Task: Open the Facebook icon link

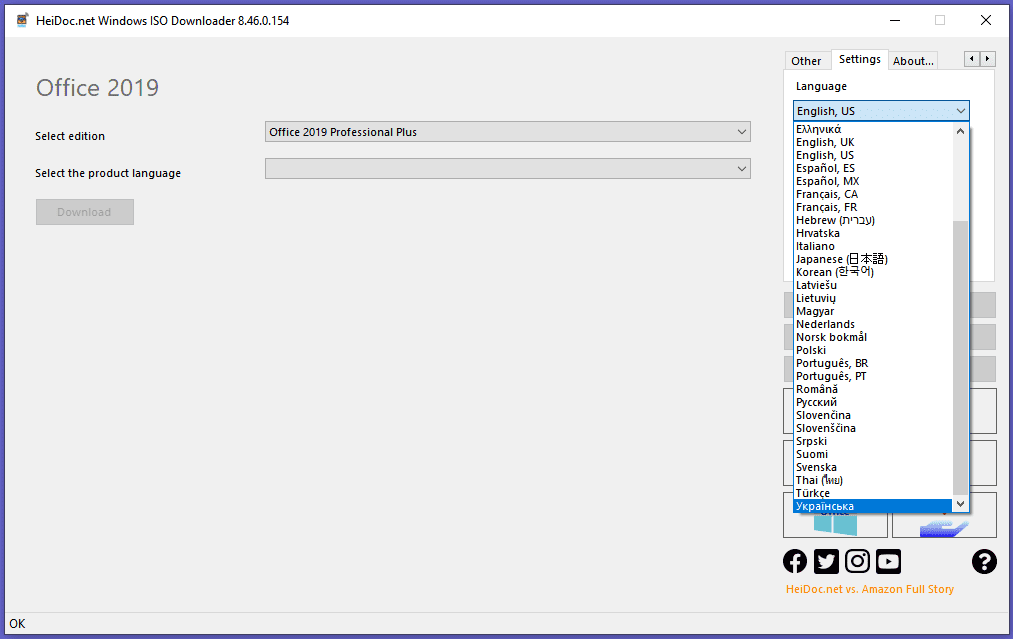Action: point(795,561)
